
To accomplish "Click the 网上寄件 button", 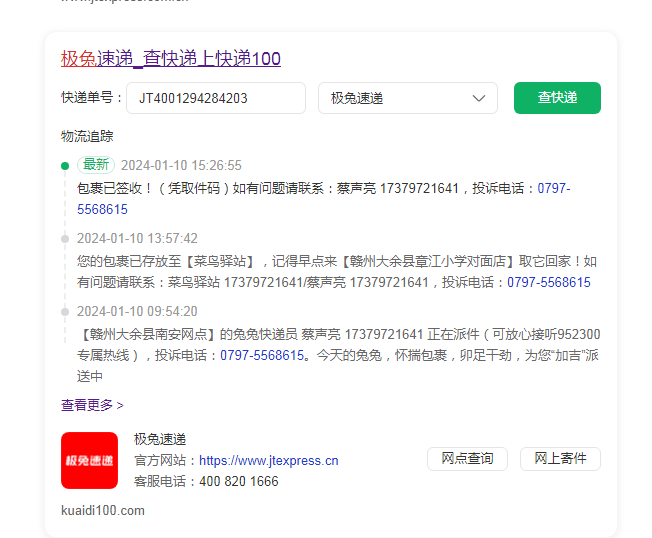I will 560,459.
